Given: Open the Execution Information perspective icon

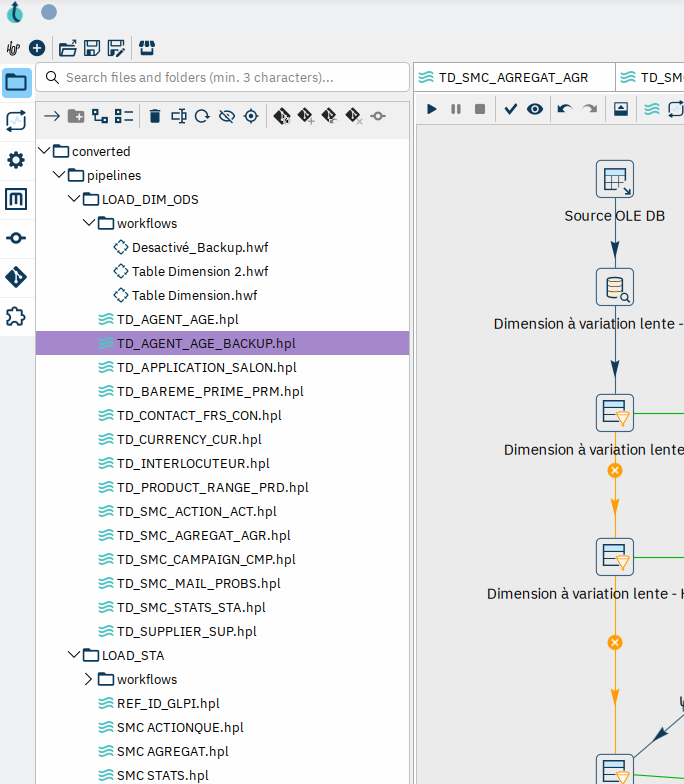Looking at the screenshot, I should [x=16, y=120].
